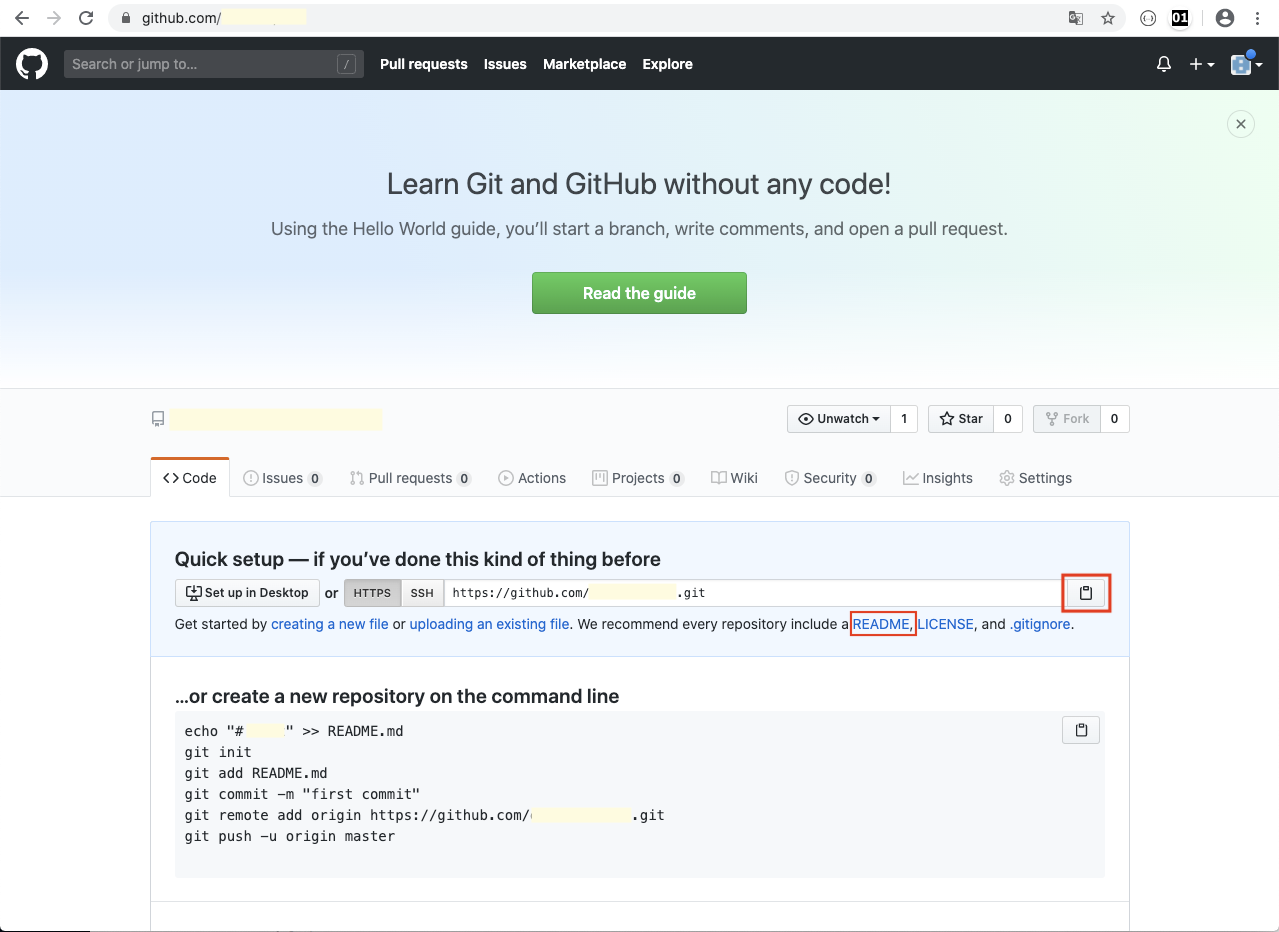Click the Fork button
The height and width of the screenshot is (932, 1279).
[x=1067, y=419]
